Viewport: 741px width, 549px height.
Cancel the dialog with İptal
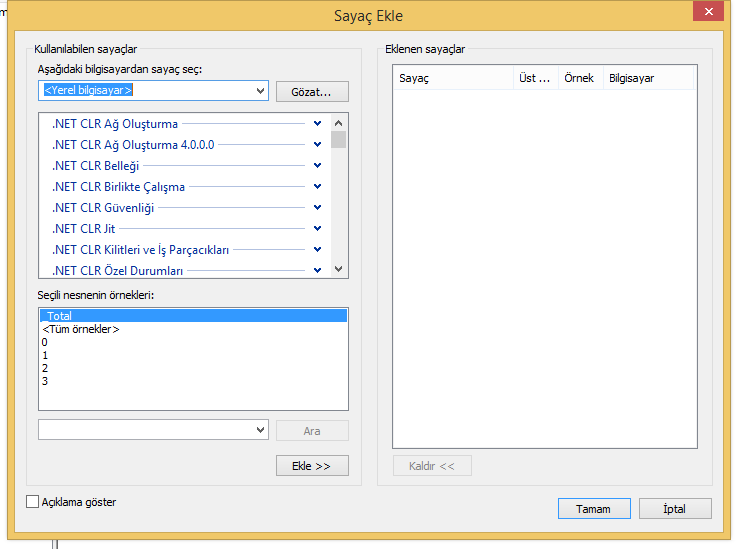pyautogui.click(x=675, y=509)
